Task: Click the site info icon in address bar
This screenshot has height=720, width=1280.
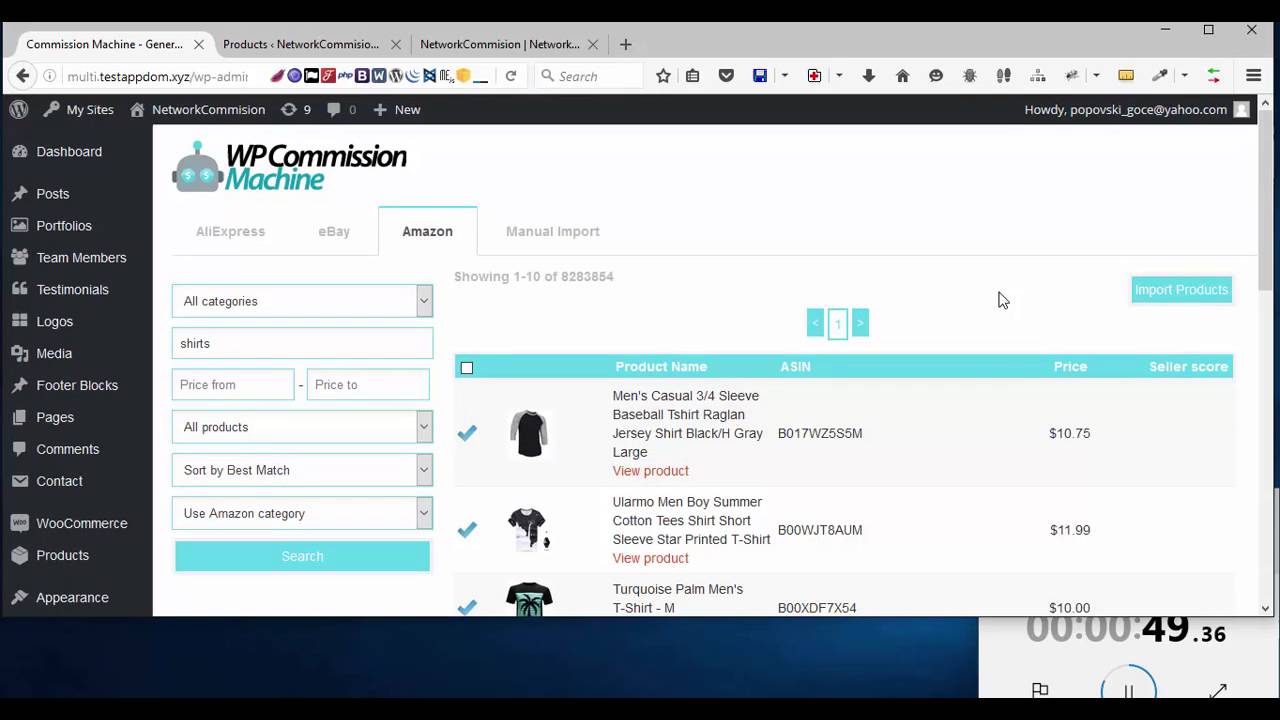Action: click(x=49, y=76)
